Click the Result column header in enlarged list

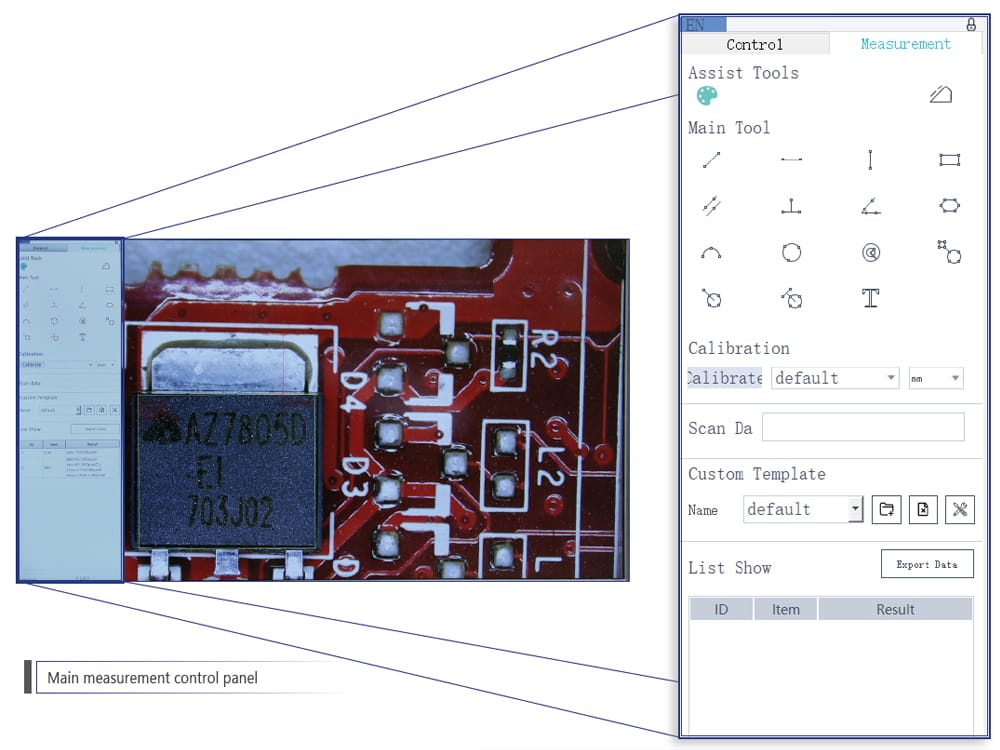pos(895,609)
